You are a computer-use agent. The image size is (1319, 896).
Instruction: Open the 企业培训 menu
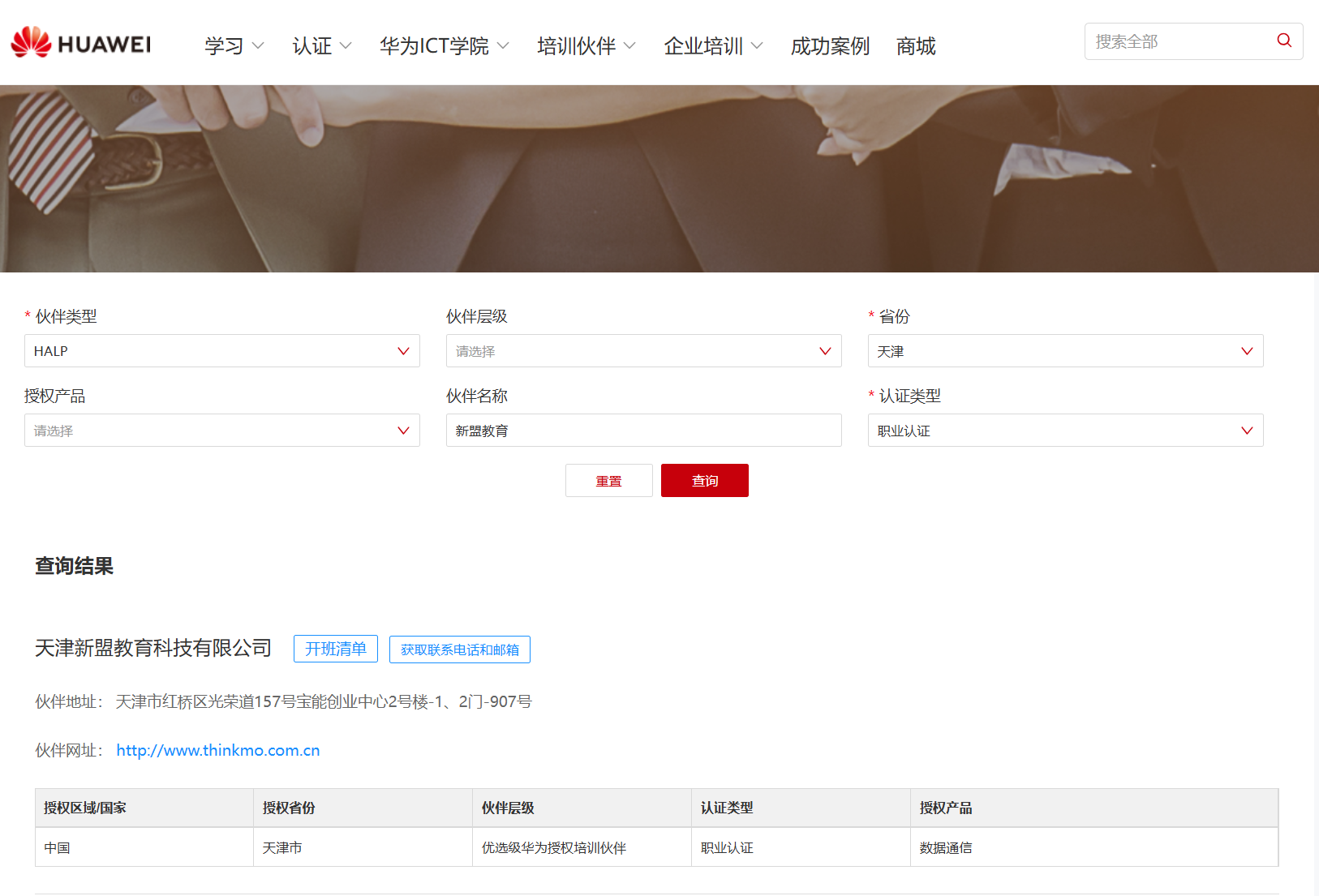click(x=713, y=46)
